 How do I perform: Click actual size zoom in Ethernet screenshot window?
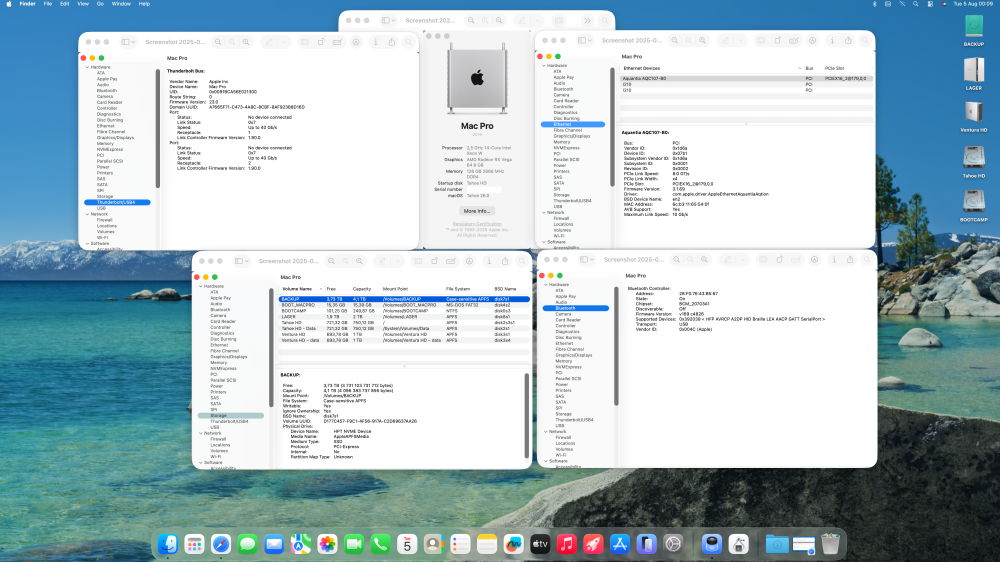coord(688,41)
